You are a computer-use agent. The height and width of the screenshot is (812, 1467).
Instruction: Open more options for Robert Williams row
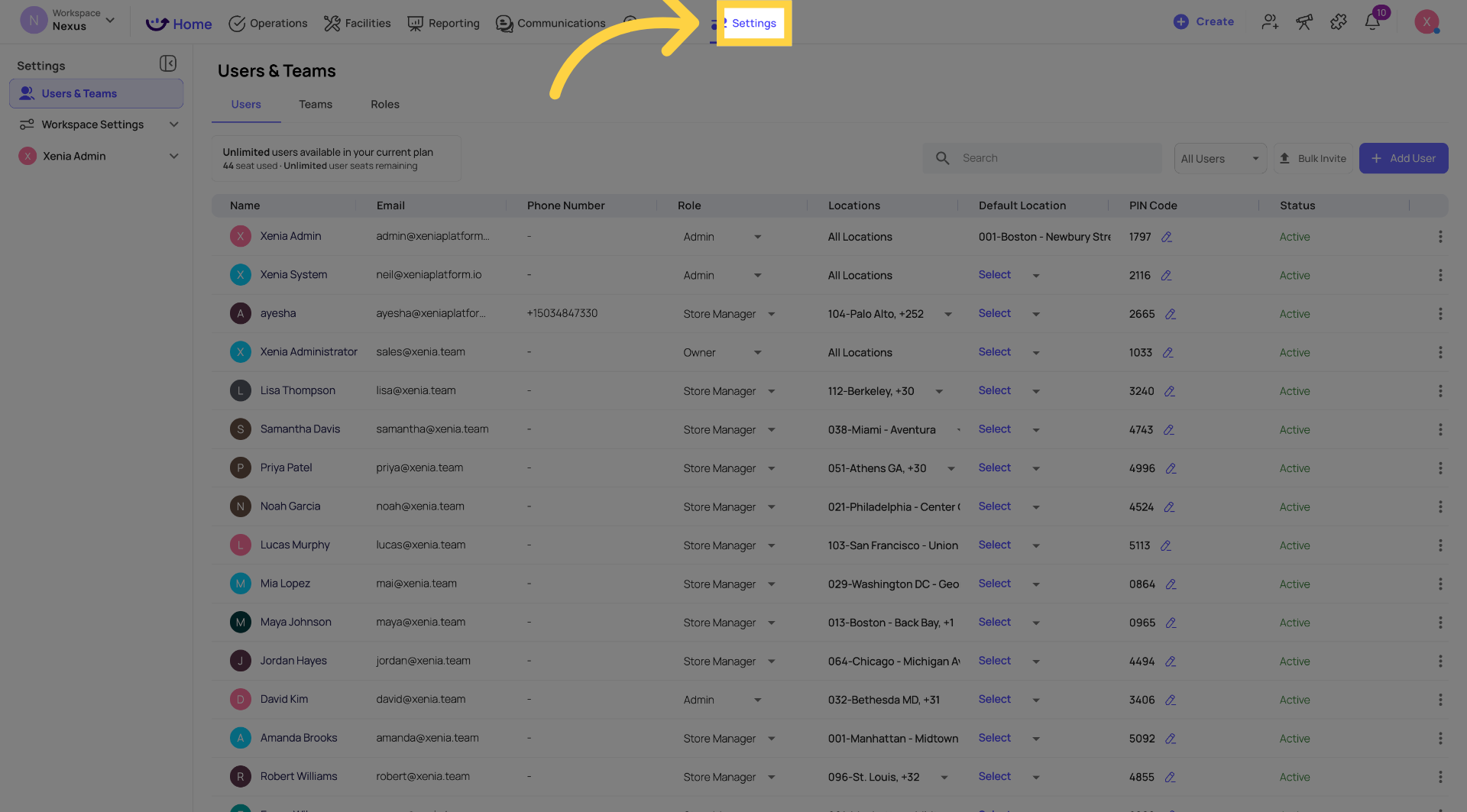tap(1440, 777)
